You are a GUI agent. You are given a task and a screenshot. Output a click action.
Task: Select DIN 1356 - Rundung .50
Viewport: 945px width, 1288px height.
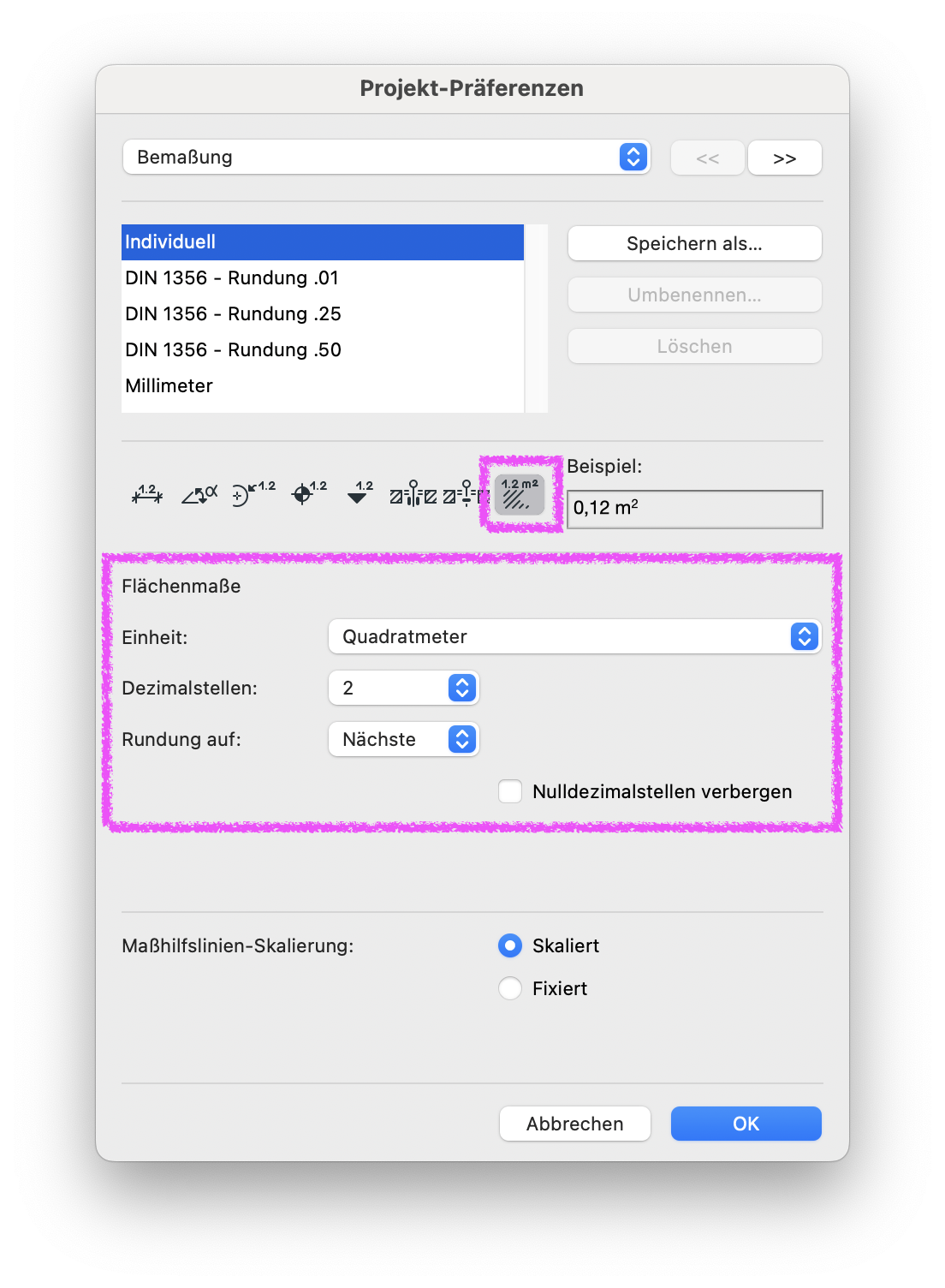[x=323, y=350]
